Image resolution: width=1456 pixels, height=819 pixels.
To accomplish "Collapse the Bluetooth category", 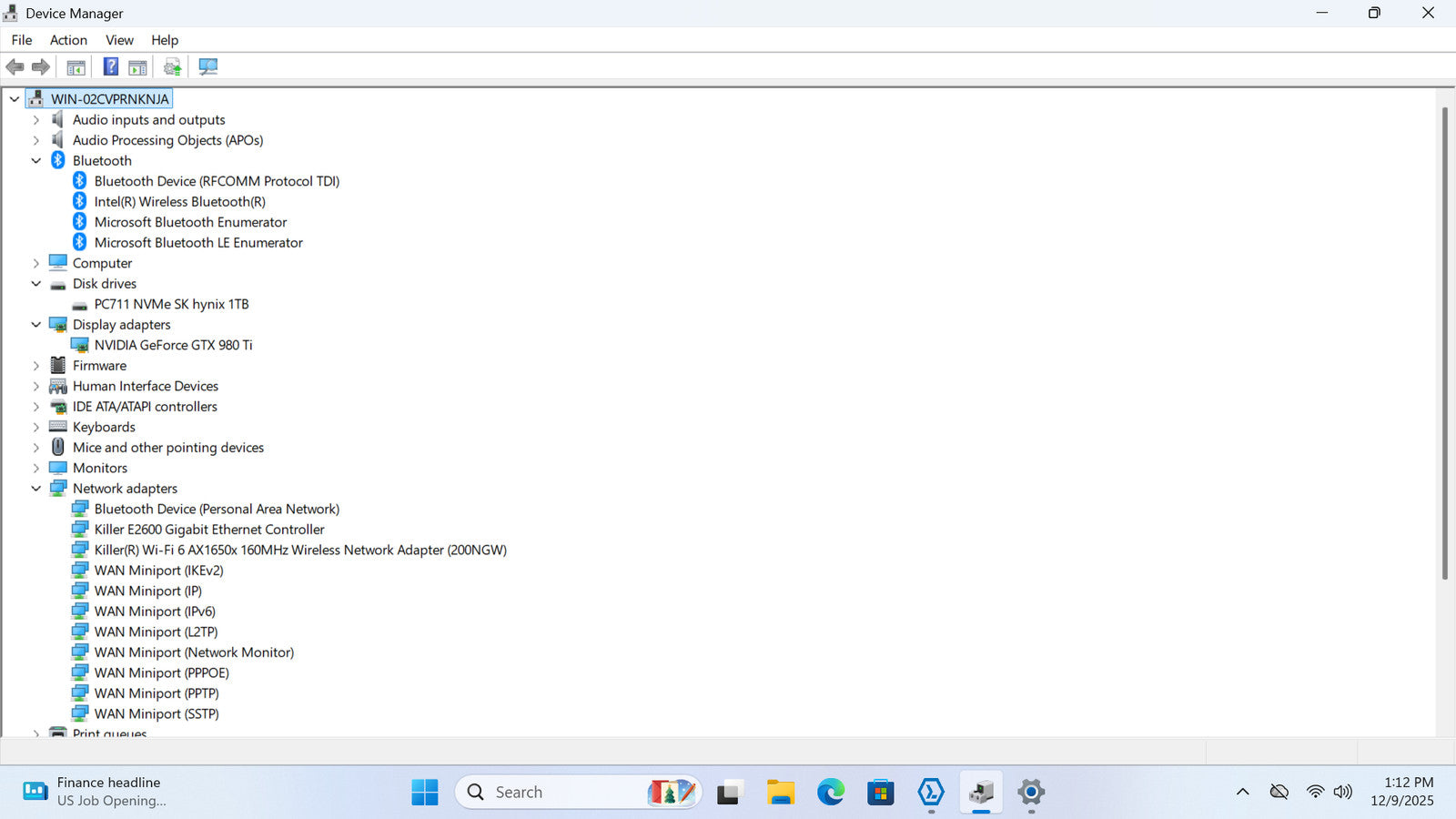I will click(36, 161).
